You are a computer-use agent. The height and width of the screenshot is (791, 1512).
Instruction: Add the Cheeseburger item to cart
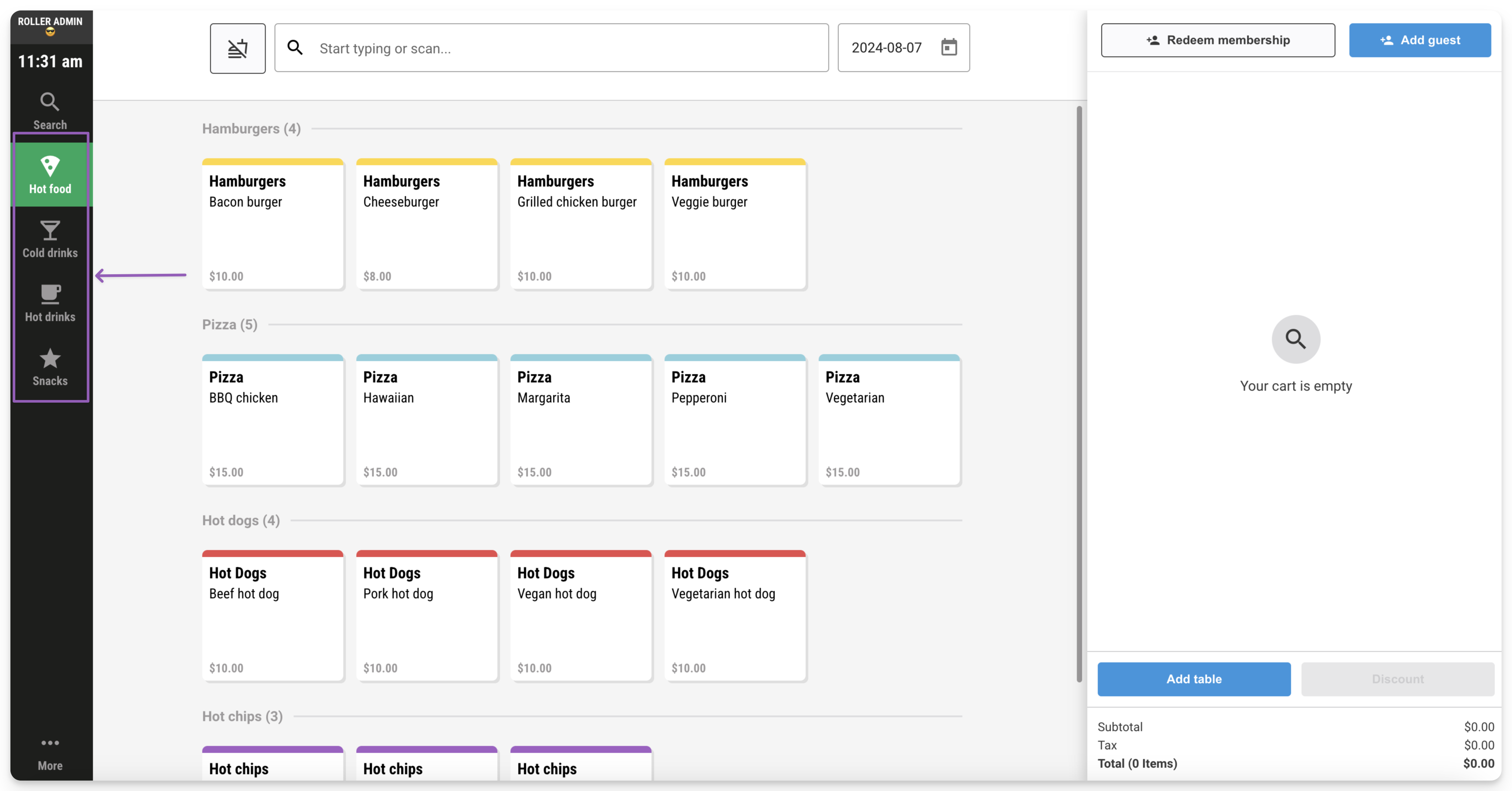[427, 224]
